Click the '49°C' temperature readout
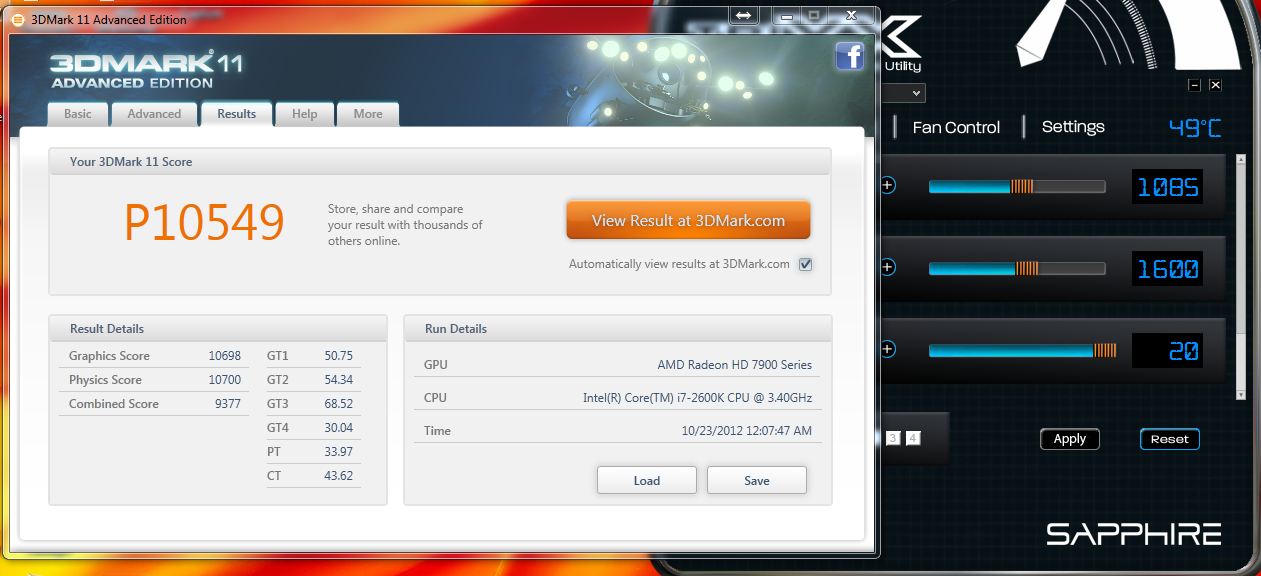This screenshot has width=1261, height=576. tap(1195, 128)
